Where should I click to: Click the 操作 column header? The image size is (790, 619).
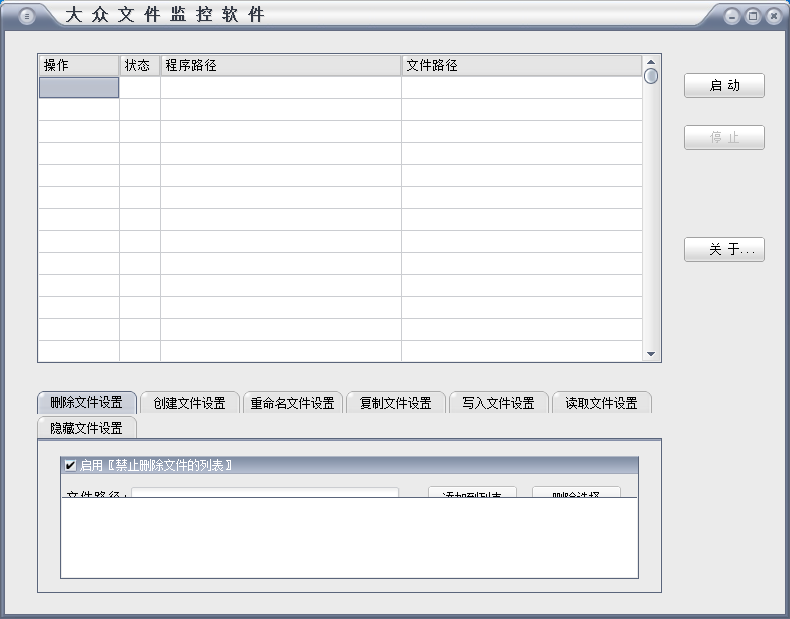(78, 66)
